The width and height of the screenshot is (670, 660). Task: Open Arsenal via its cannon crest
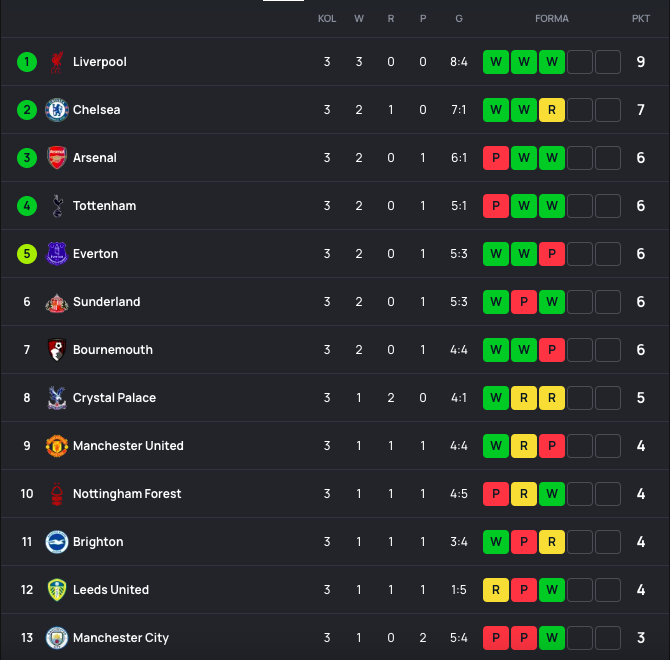pos(57,158)
